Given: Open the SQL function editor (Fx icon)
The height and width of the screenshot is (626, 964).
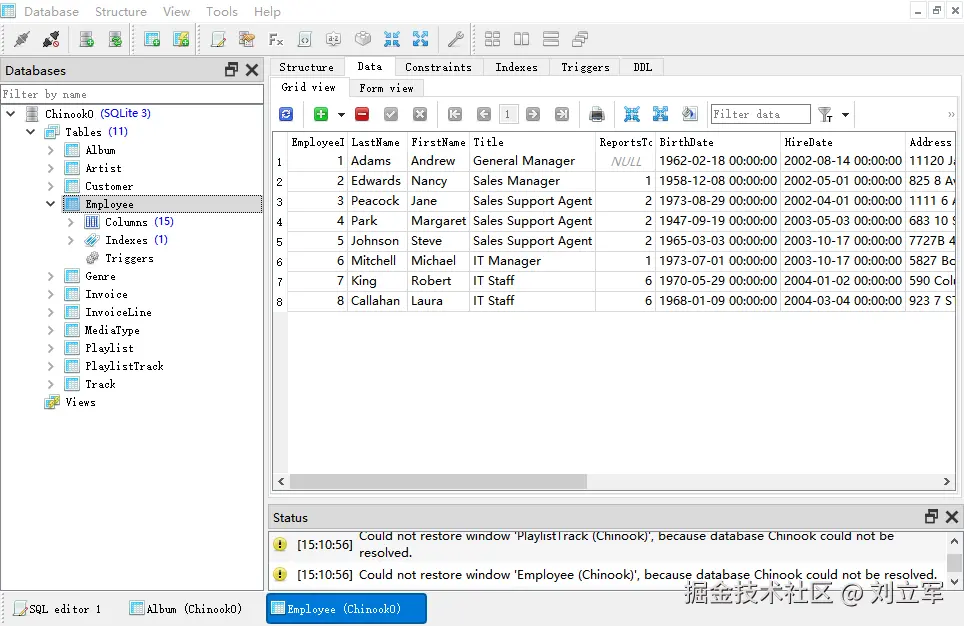Looking at the screenshot, I should 276,39.
